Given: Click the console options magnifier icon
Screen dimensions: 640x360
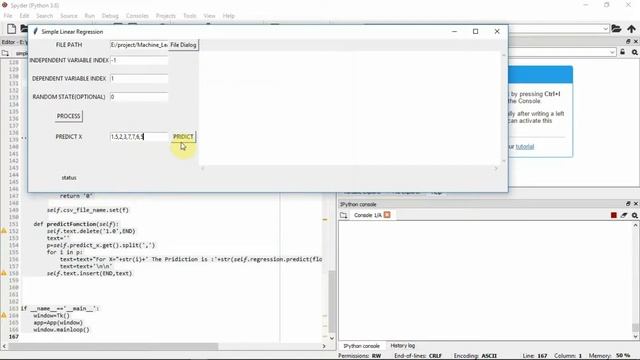Looking at the screenshot, I should tap(635, 215).
